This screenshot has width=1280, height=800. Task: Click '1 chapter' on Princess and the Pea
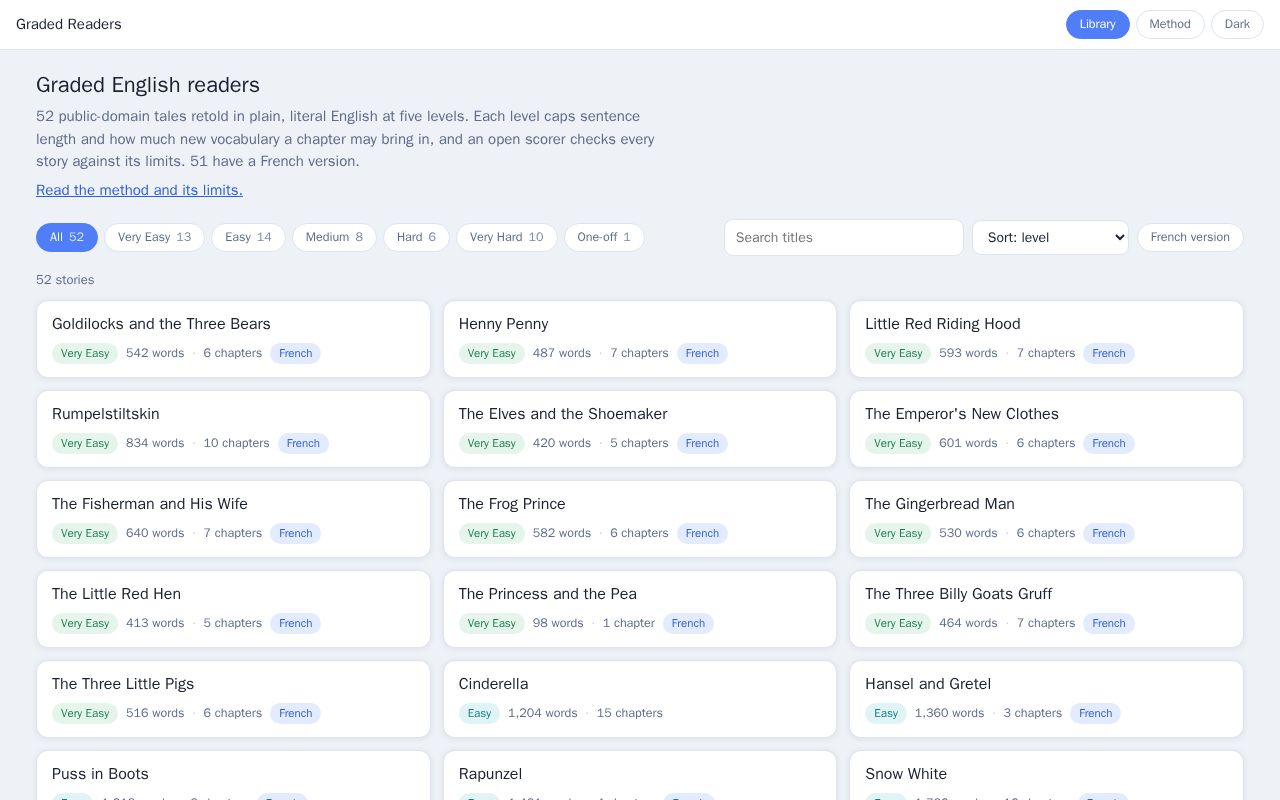point(629,623)
